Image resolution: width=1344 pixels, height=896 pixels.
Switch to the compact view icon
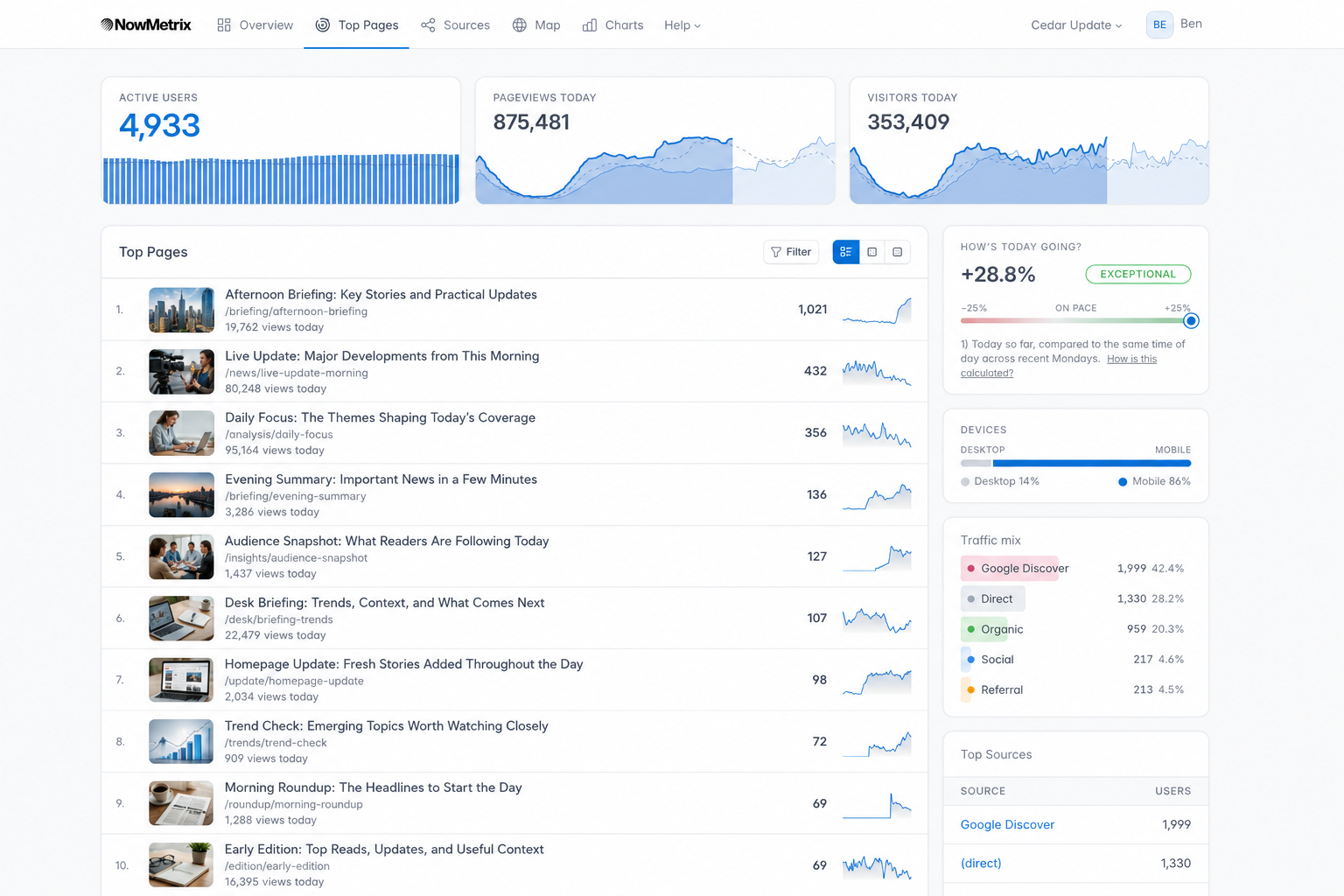898,252
